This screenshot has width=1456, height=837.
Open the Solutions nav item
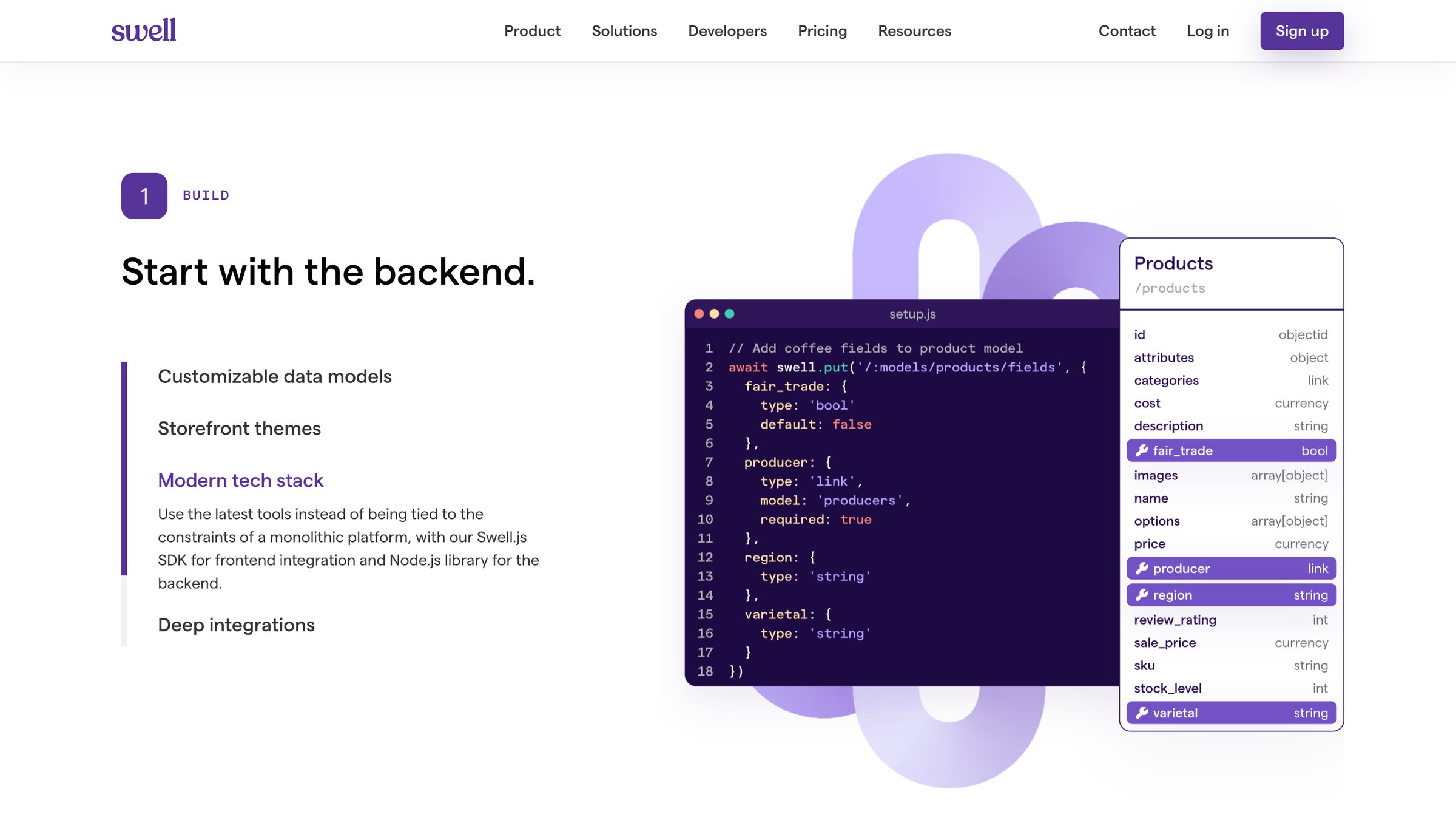pos(624,31)
